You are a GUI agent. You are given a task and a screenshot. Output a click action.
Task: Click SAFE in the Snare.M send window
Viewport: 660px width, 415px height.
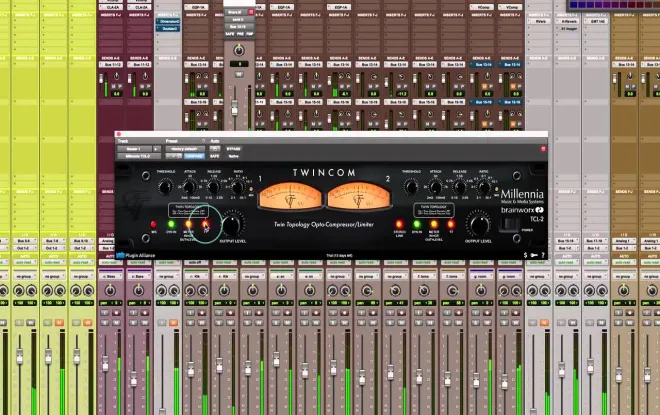point(229,34)
